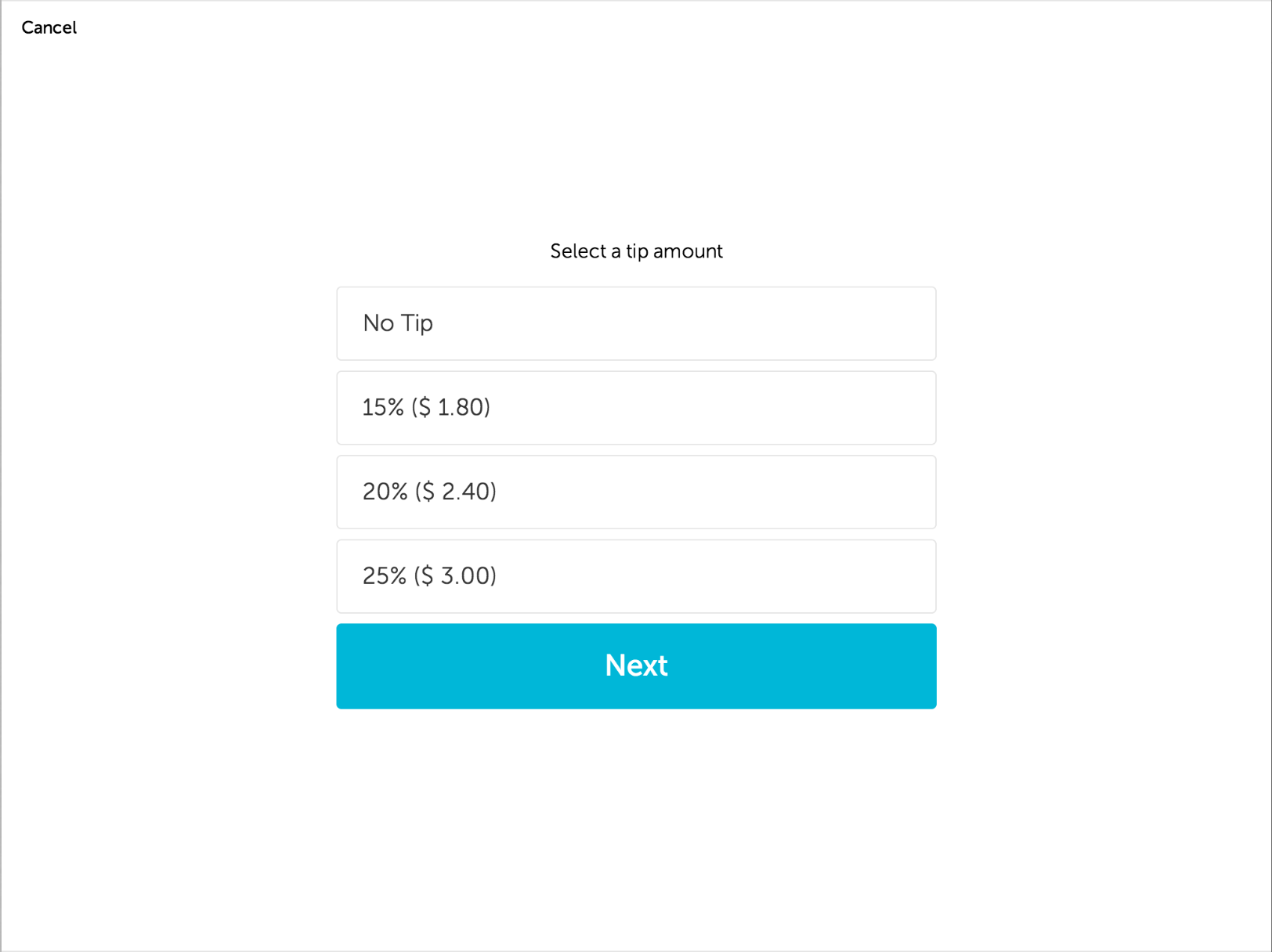Tap the largest tip option

click(635, 576)
